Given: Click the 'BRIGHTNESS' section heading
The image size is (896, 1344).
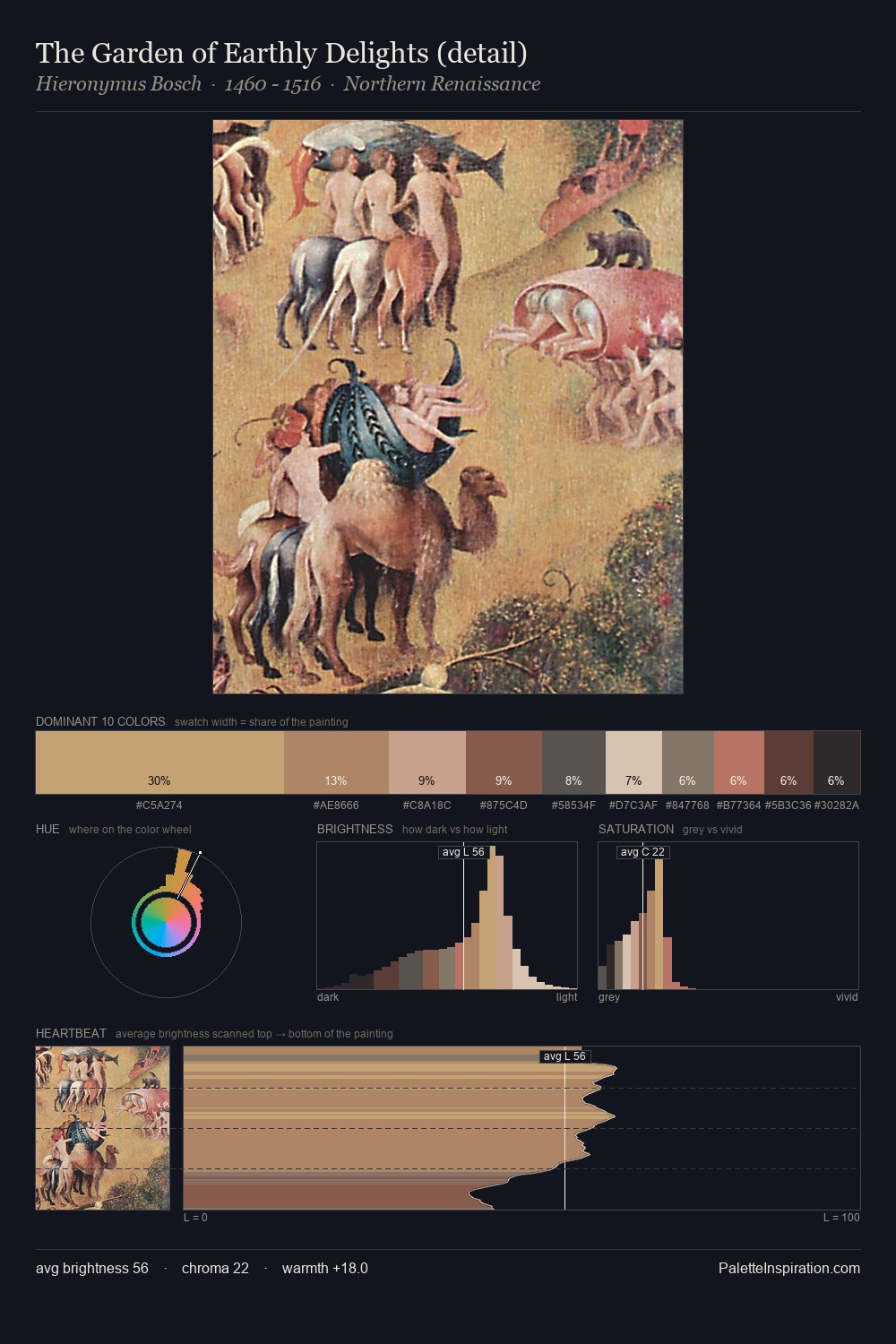Looking at the screenshot, I should [355, 829].
